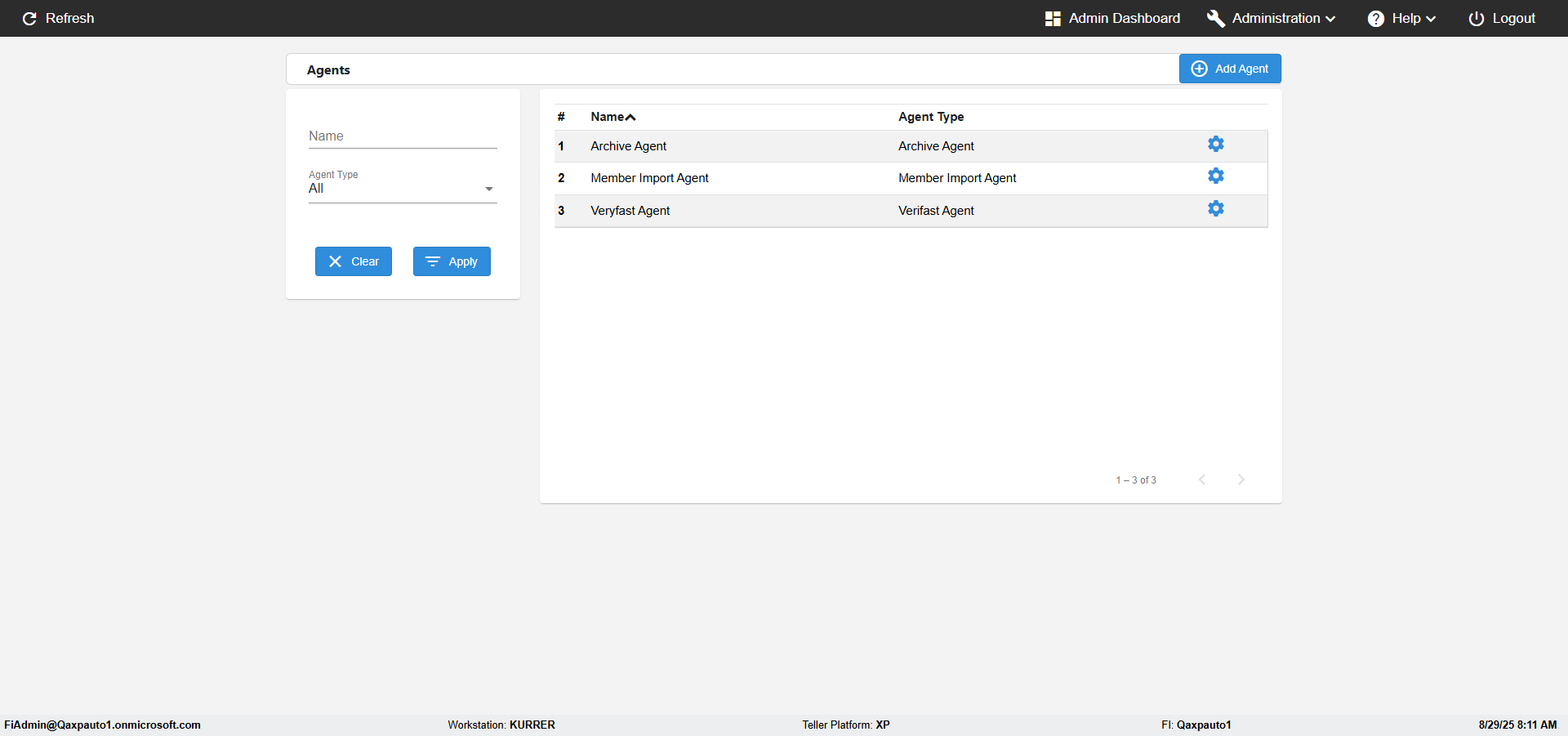Viewport: 1568px width, 736px height.
Task: Apply the agent filters
Action: pos(452,261)
